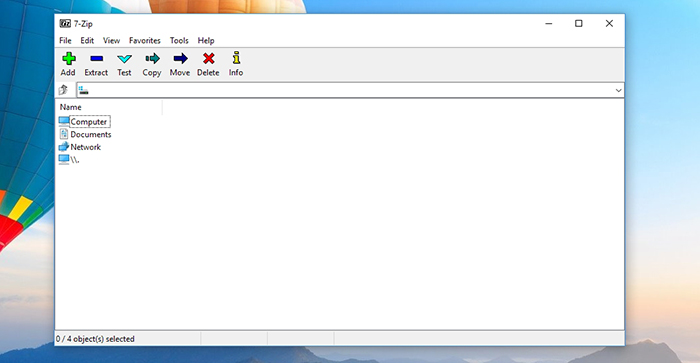Viewport: 700px width, 363px height.
Task: Open the File menu
Action: pyautogui.click(x=65, y=41)
